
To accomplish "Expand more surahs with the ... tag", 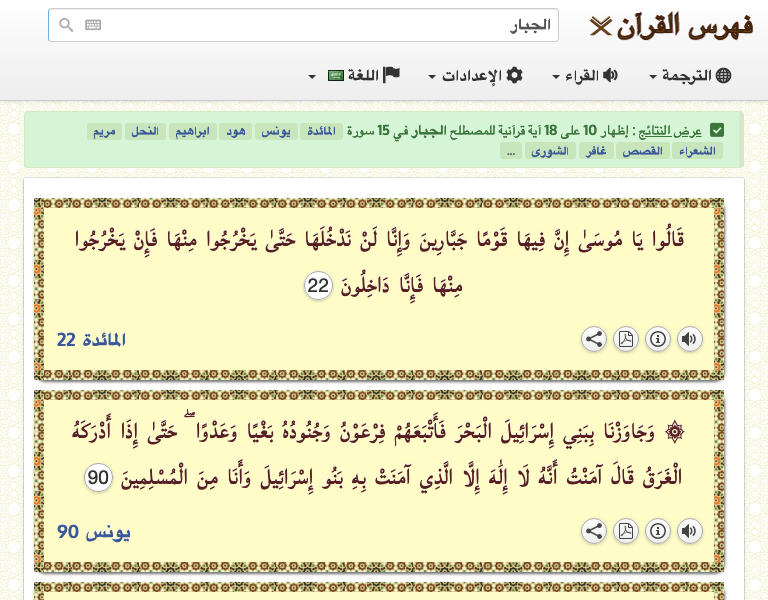I will [x=511, y=151].
